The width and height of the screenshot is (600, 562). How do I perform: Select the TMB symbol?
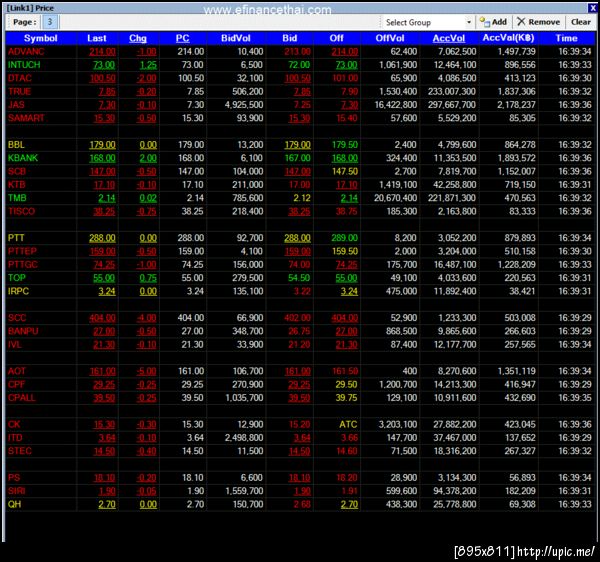pyautogui.click(x=17, y=198)
